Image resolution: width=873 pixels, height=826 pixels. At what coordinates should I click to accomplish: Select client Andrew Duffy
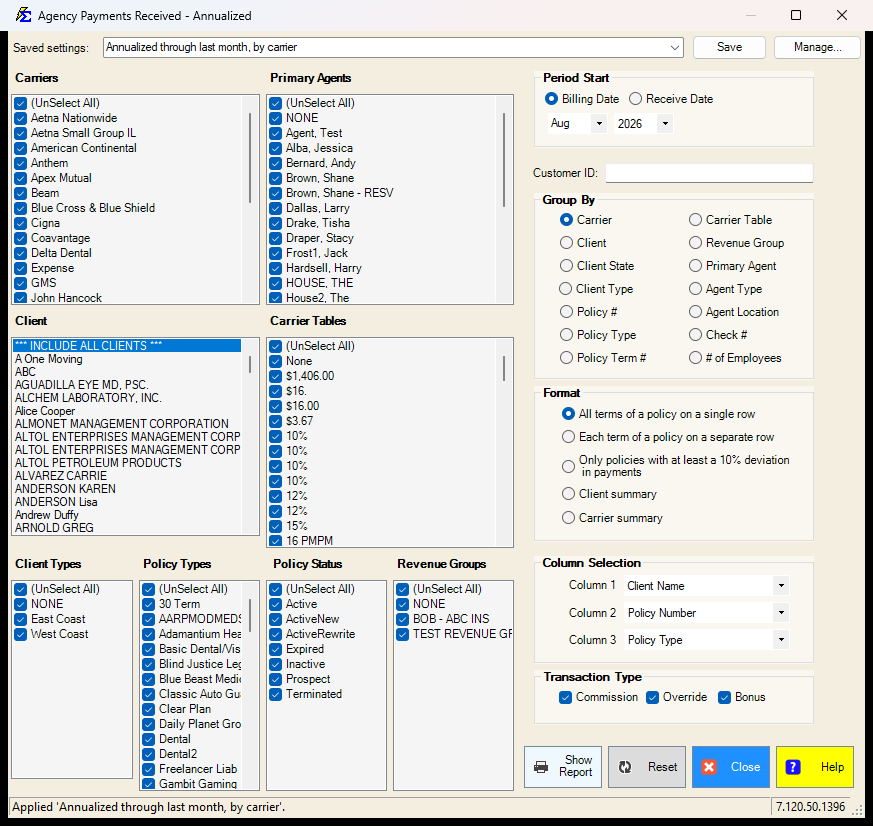click(127, 515)
